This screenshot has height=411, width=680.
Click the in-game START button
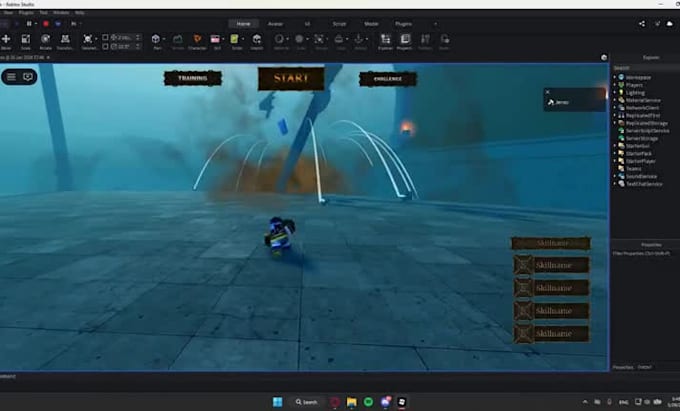pos(291,78)
